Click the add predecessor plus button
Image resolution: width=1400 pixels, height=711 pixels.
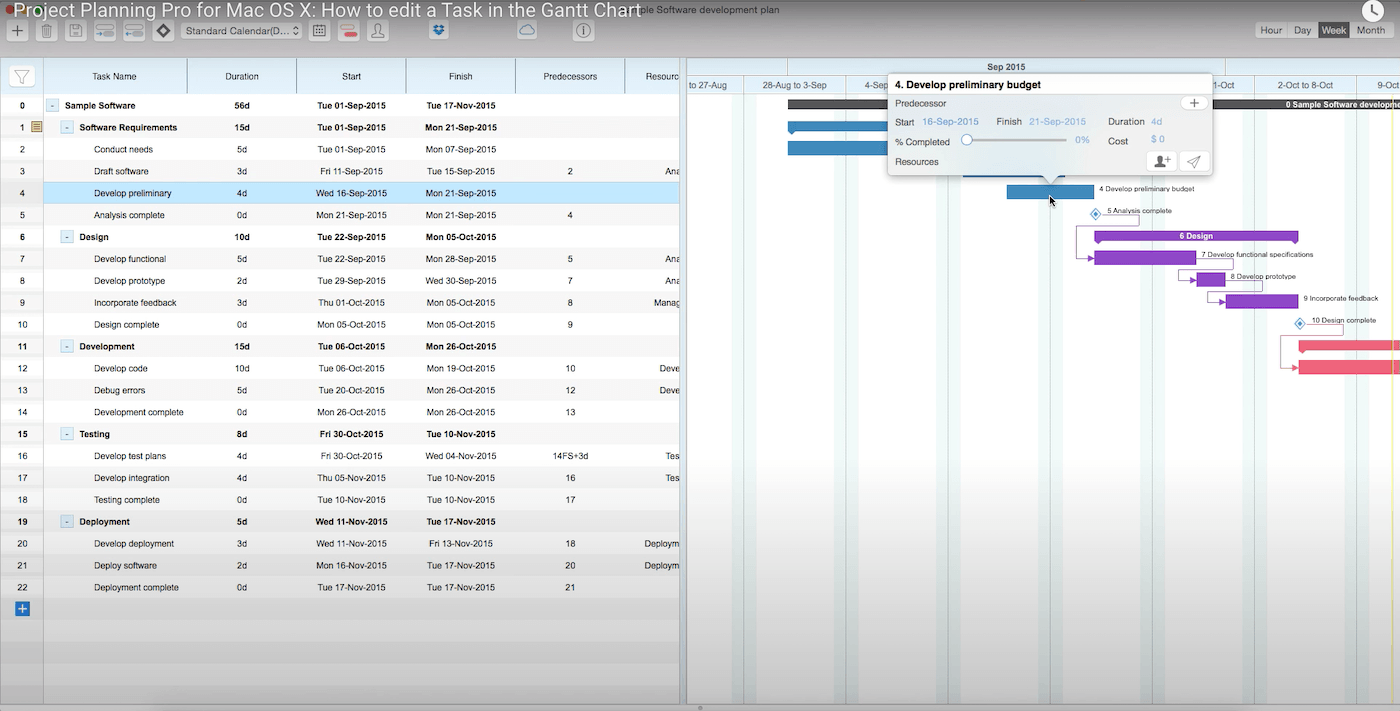[x=1194, y=103]
